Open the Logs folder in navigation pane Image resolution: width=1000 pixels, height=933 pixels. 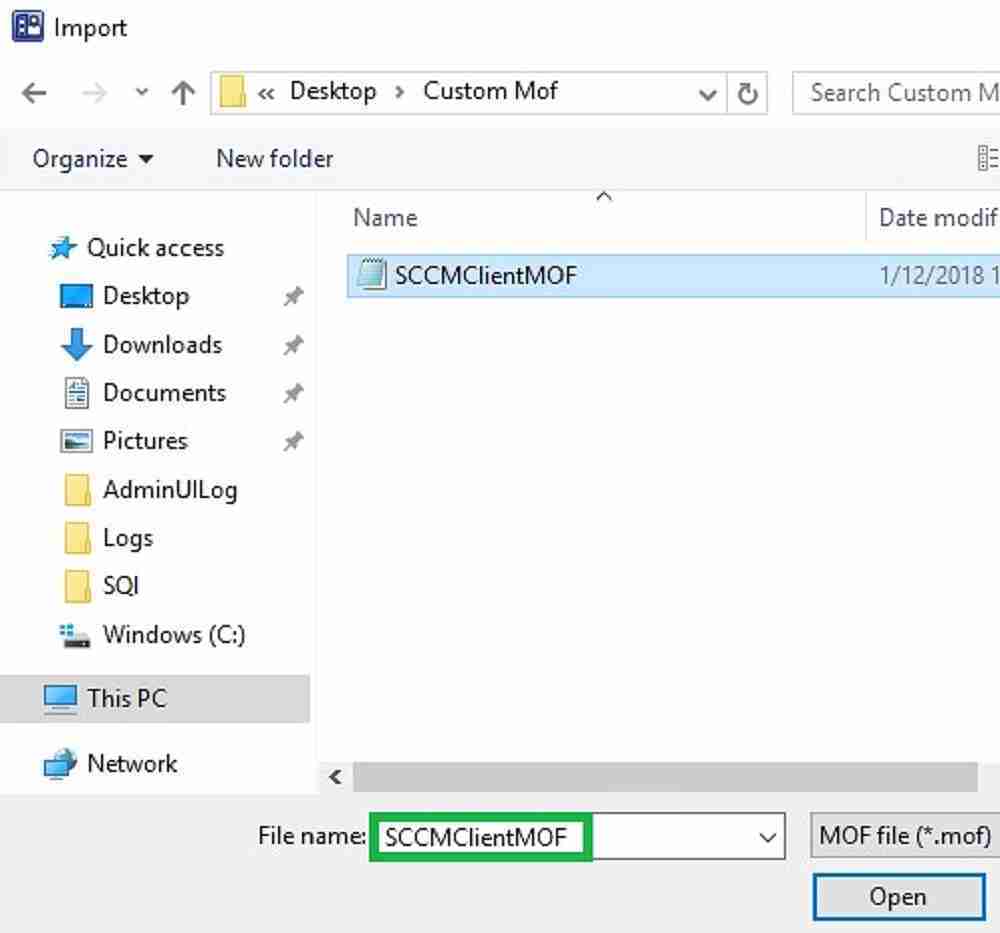pyautogui.click(x=128, y=538)
